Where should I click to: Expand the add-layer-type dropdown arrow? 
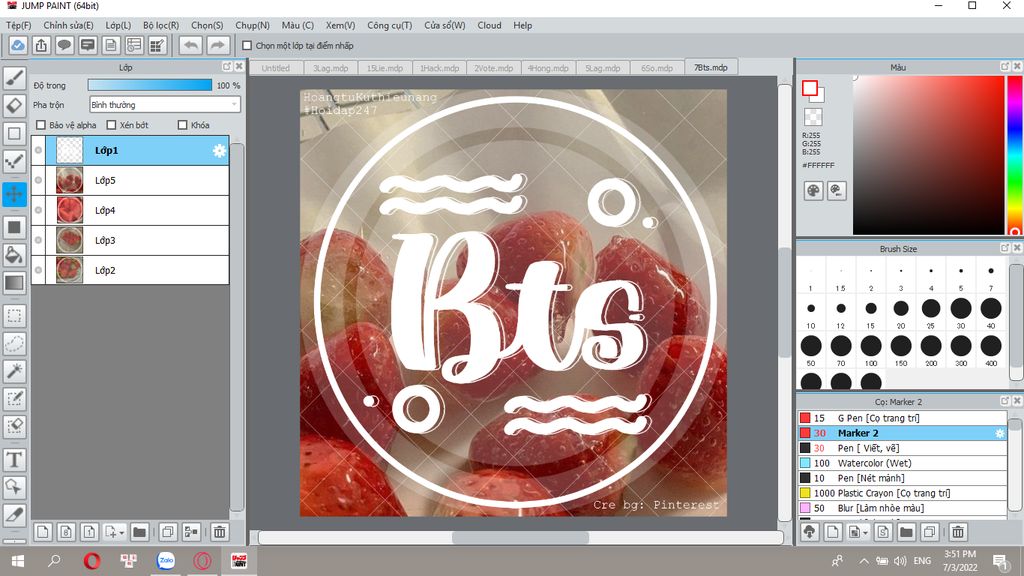coord(121,533)
